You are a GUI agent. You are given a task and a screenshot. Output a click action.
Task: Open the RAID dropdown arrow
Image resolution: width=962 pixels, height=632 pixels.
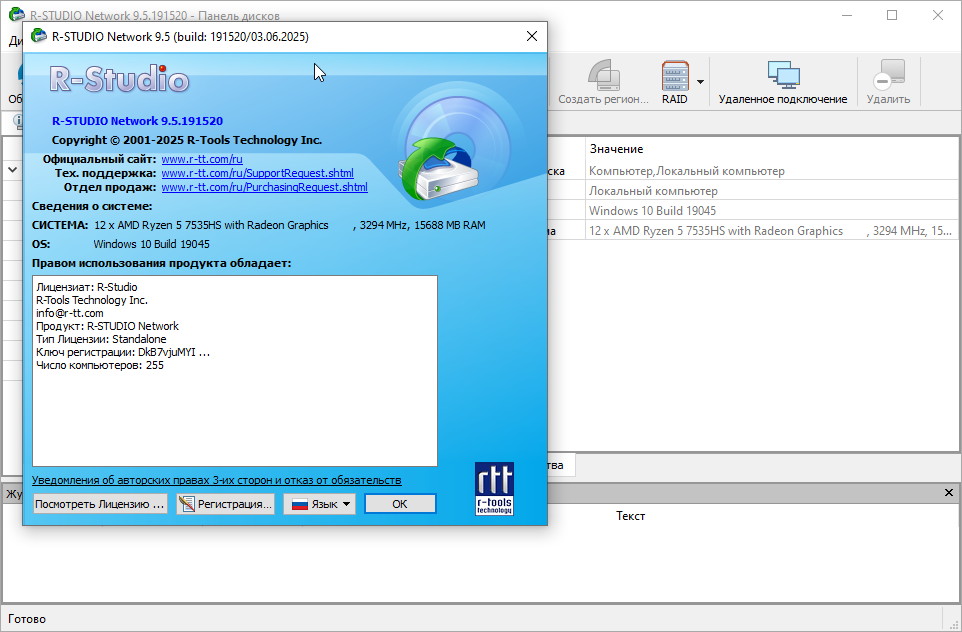700,82
